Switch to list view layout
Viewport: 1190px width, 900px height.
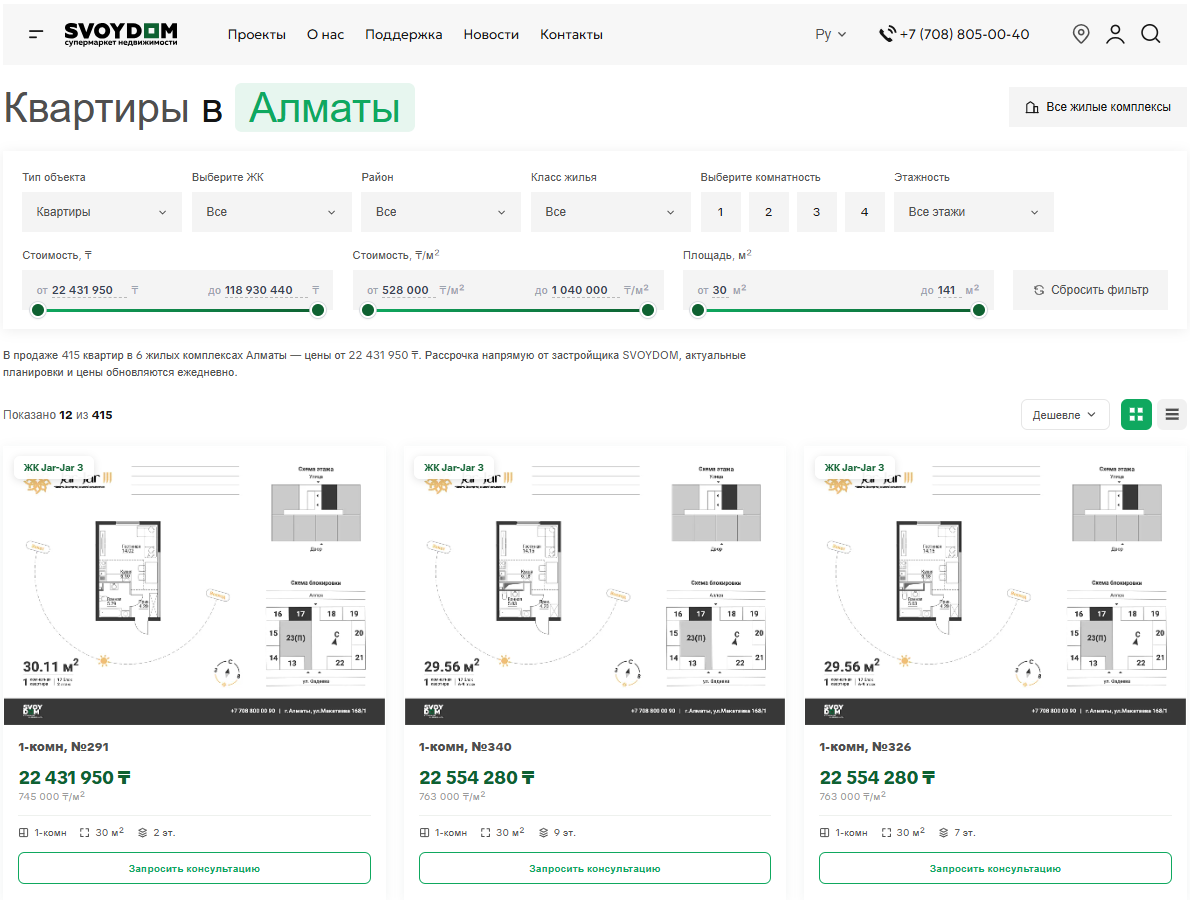1172,414
